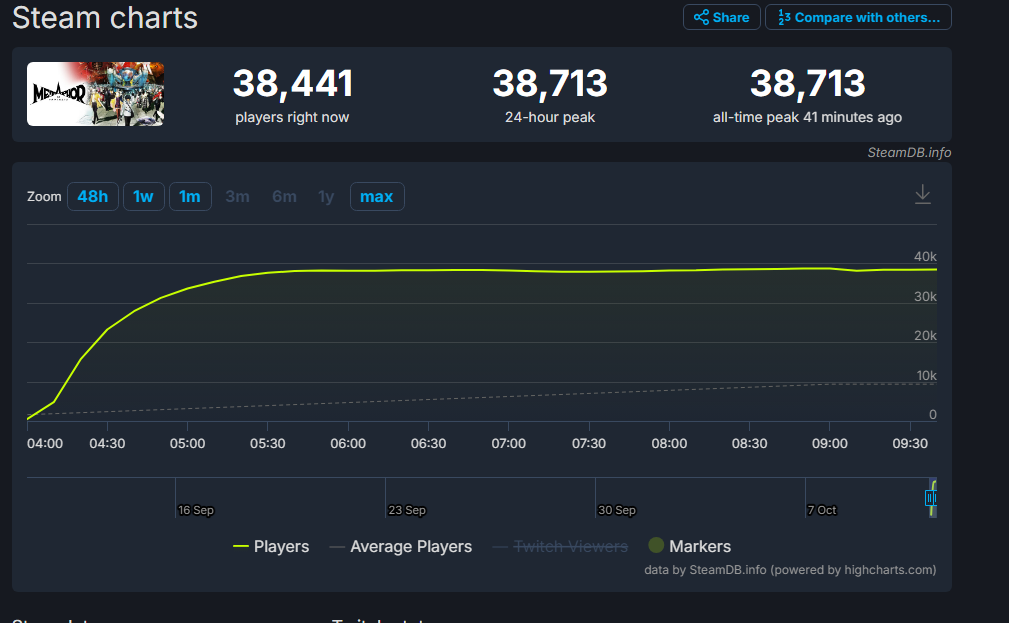The image size is (1009, 623).
Task: Set chart zoom to max
Action: 377,196
